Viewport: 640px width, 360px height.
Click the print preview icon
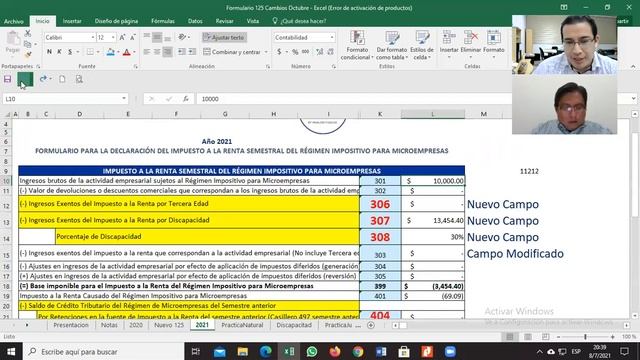79,79
